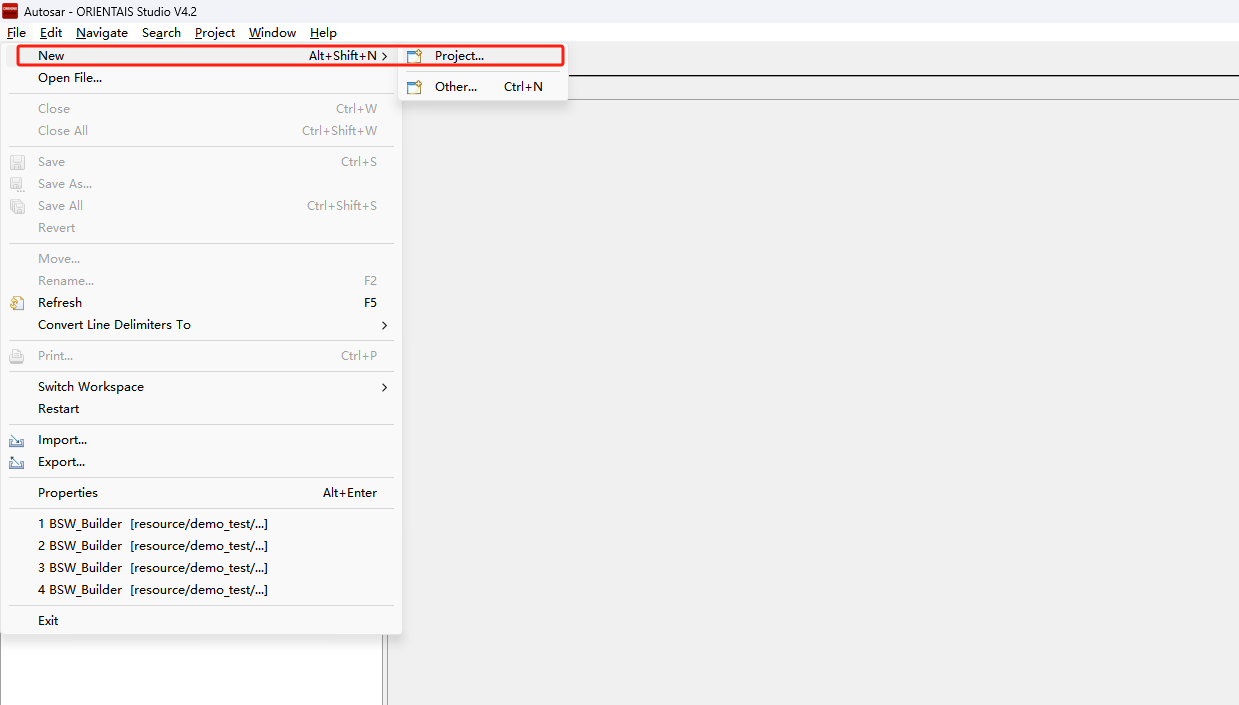The image size is (1239, 705).
Task: Click the Export icon in File menu
Action: (17, 462)
